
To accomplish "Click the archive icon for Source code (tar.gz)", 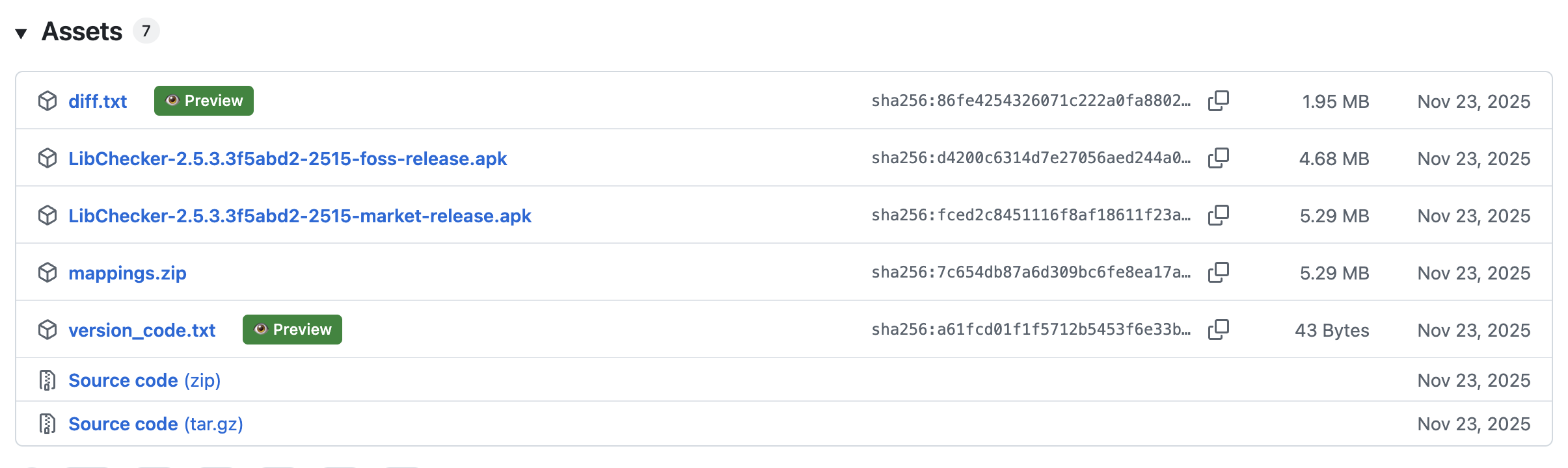I will [x=47, y=424].
